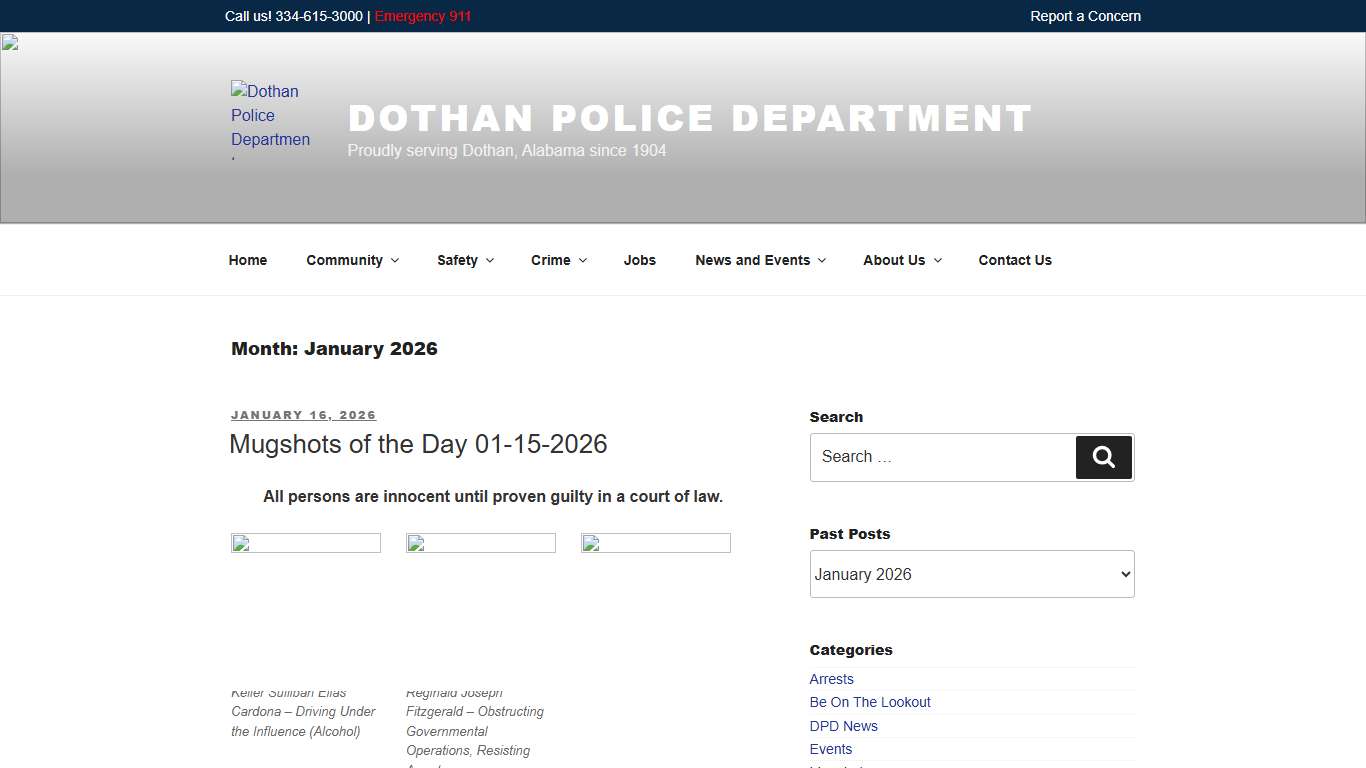Viewport: 1366px width, 768px height.
Task: Click the search magnifier button
Action: (x=1103, y=457)
